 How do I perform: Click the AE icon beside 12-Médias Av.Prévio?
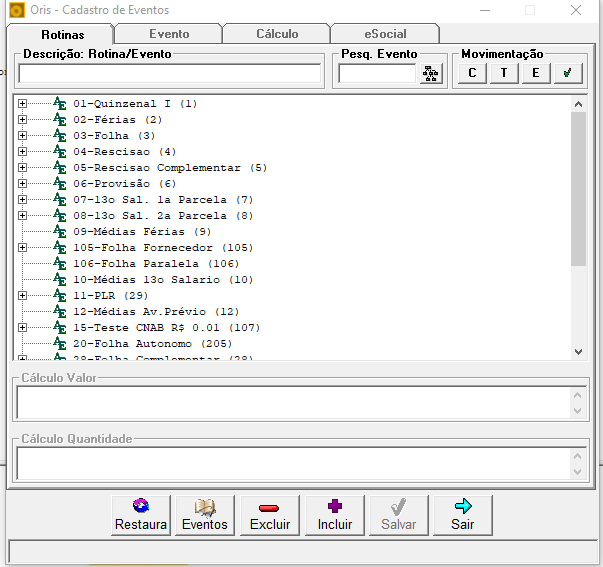(x=60, y=312)
